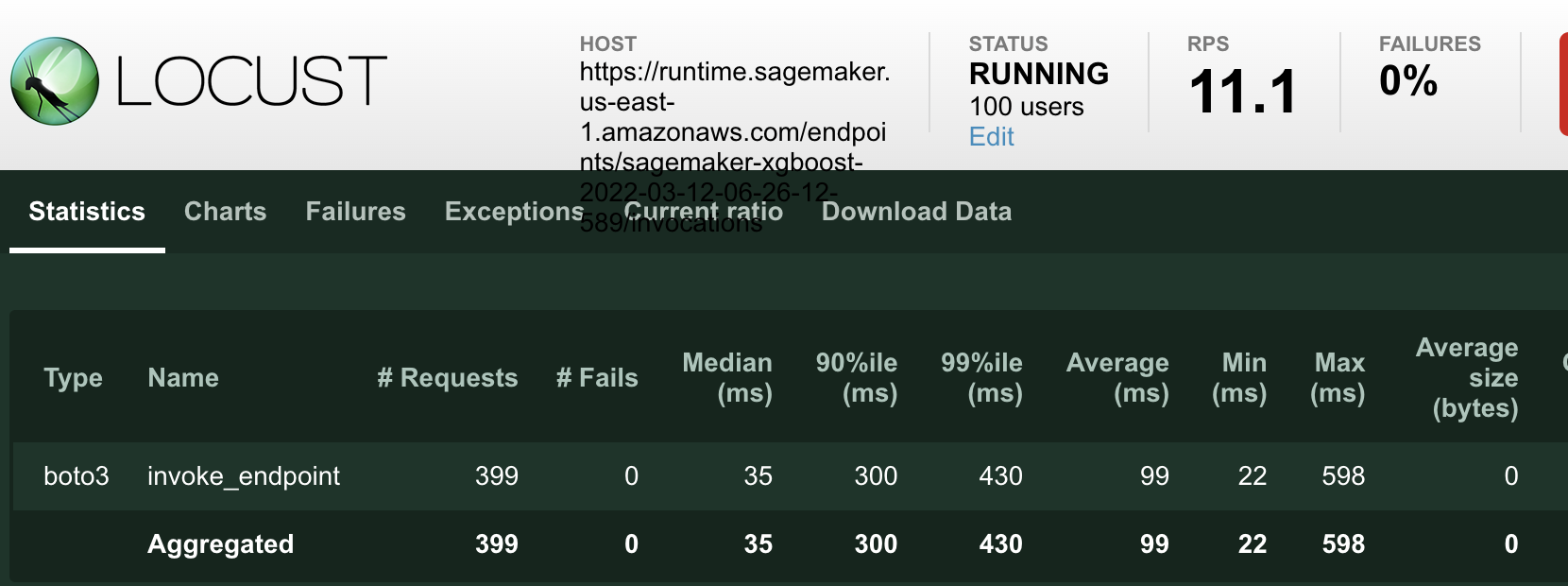1568x586 pixels.
Task: Click the FAILURES label in header
Action: tap(1430, 43)
